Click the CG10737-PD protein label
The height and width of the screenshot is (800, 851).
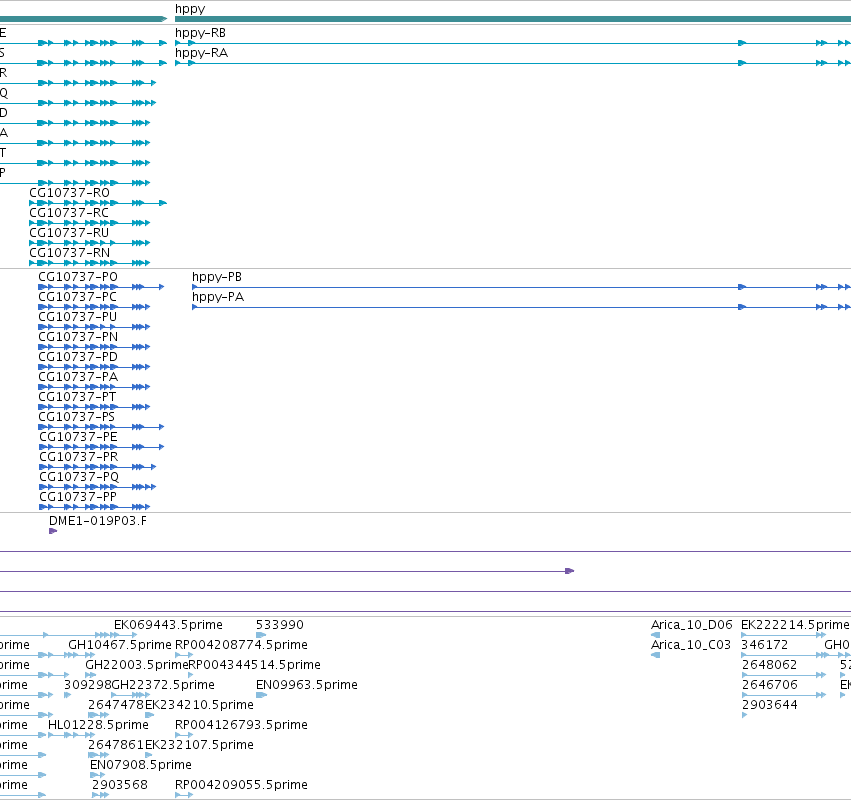(x=78, y=357)
